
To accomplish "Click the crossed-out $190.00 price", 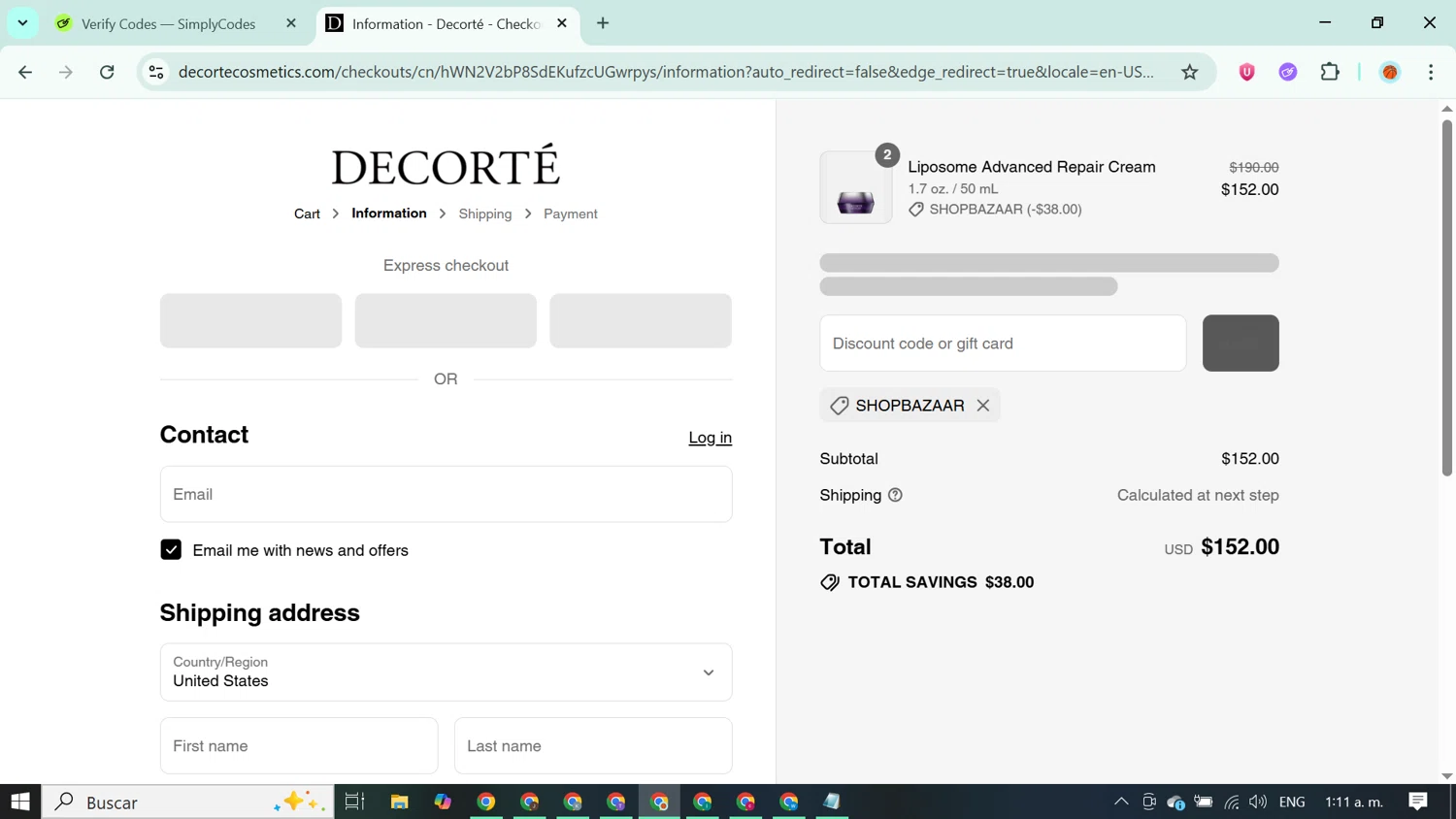I will 1254,167.
